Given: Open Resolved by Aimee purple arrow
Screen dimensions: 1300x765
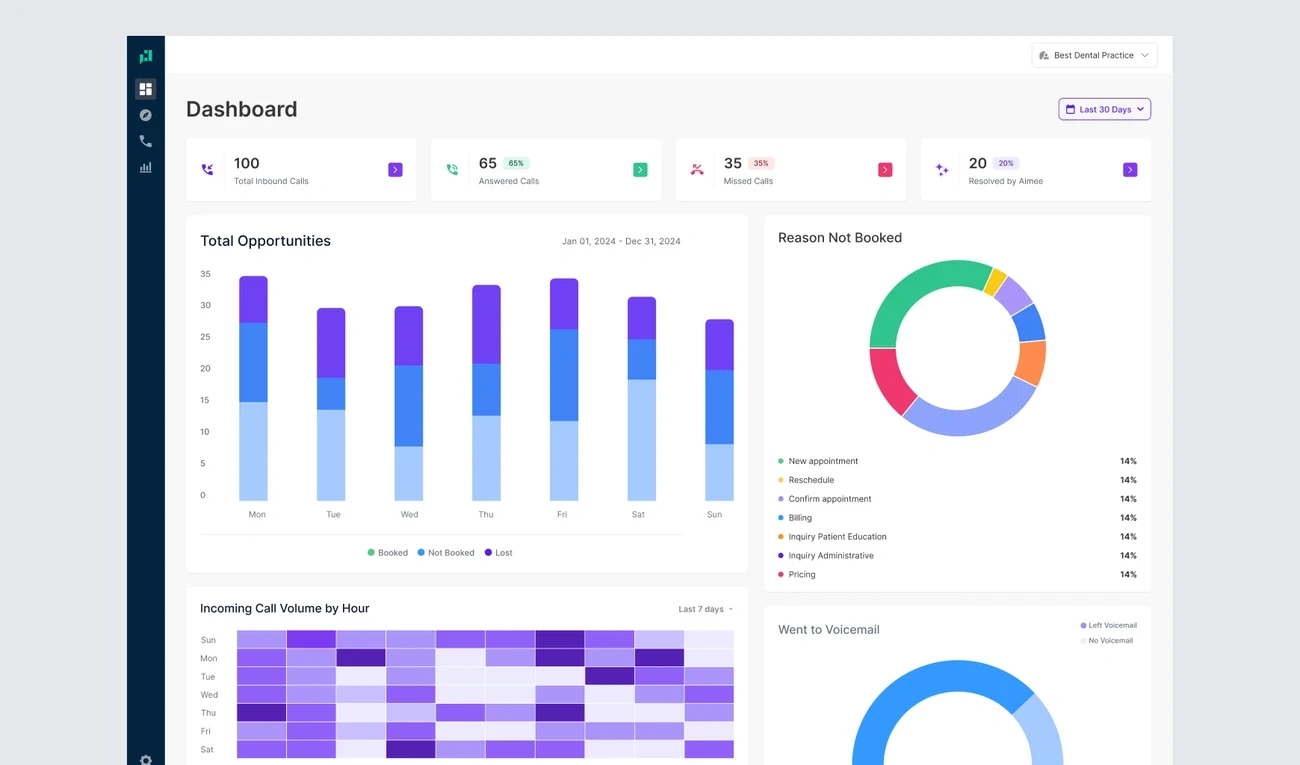Looking at the screenshot, I should (x=1130, y=170).
